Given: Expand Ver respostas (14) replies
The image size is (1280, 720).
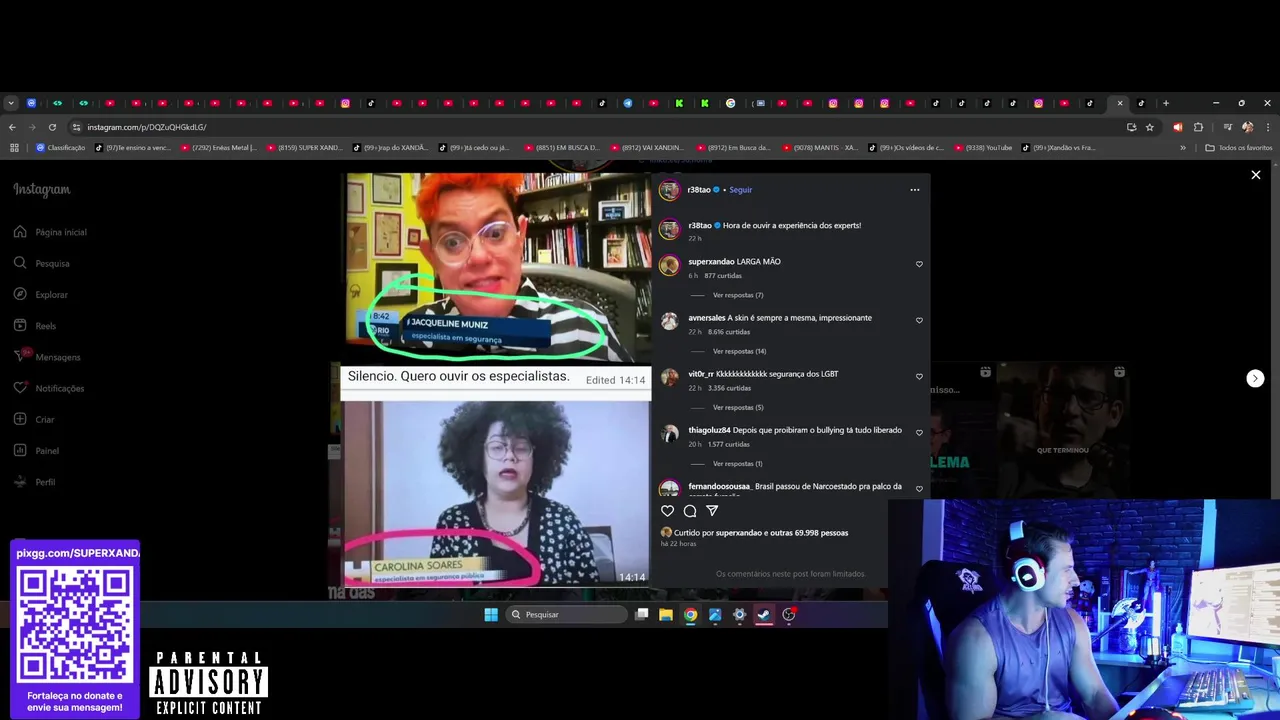Looking at the screenshot, I should [x=740, y=351].
